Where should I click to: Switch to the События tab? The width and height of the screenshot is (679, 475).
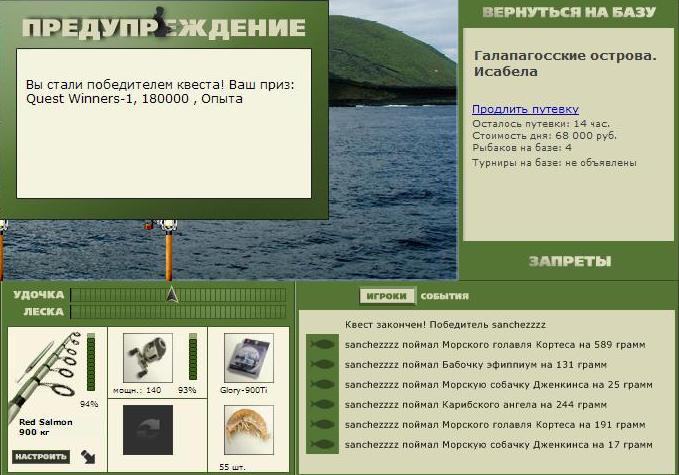click(445, 296)
